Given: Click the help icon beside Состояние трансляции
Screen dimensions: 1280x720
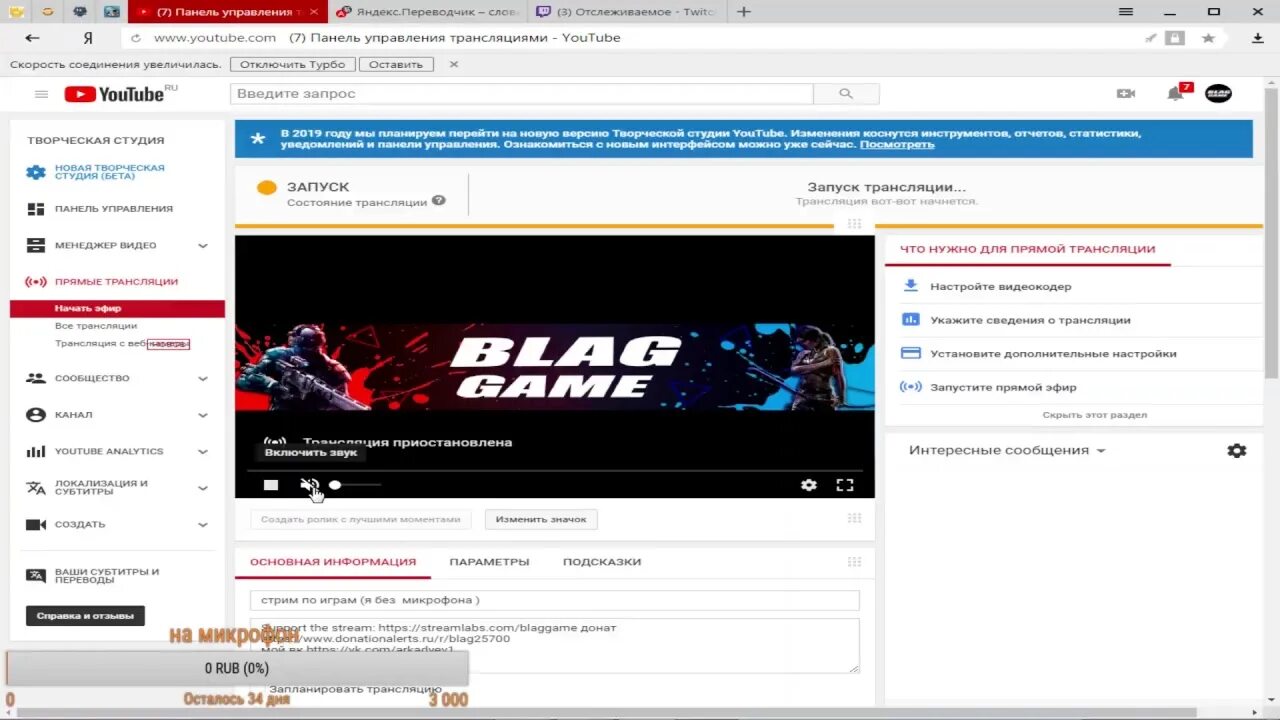Looking at the screenshot, I should click(x=439, y=201).
